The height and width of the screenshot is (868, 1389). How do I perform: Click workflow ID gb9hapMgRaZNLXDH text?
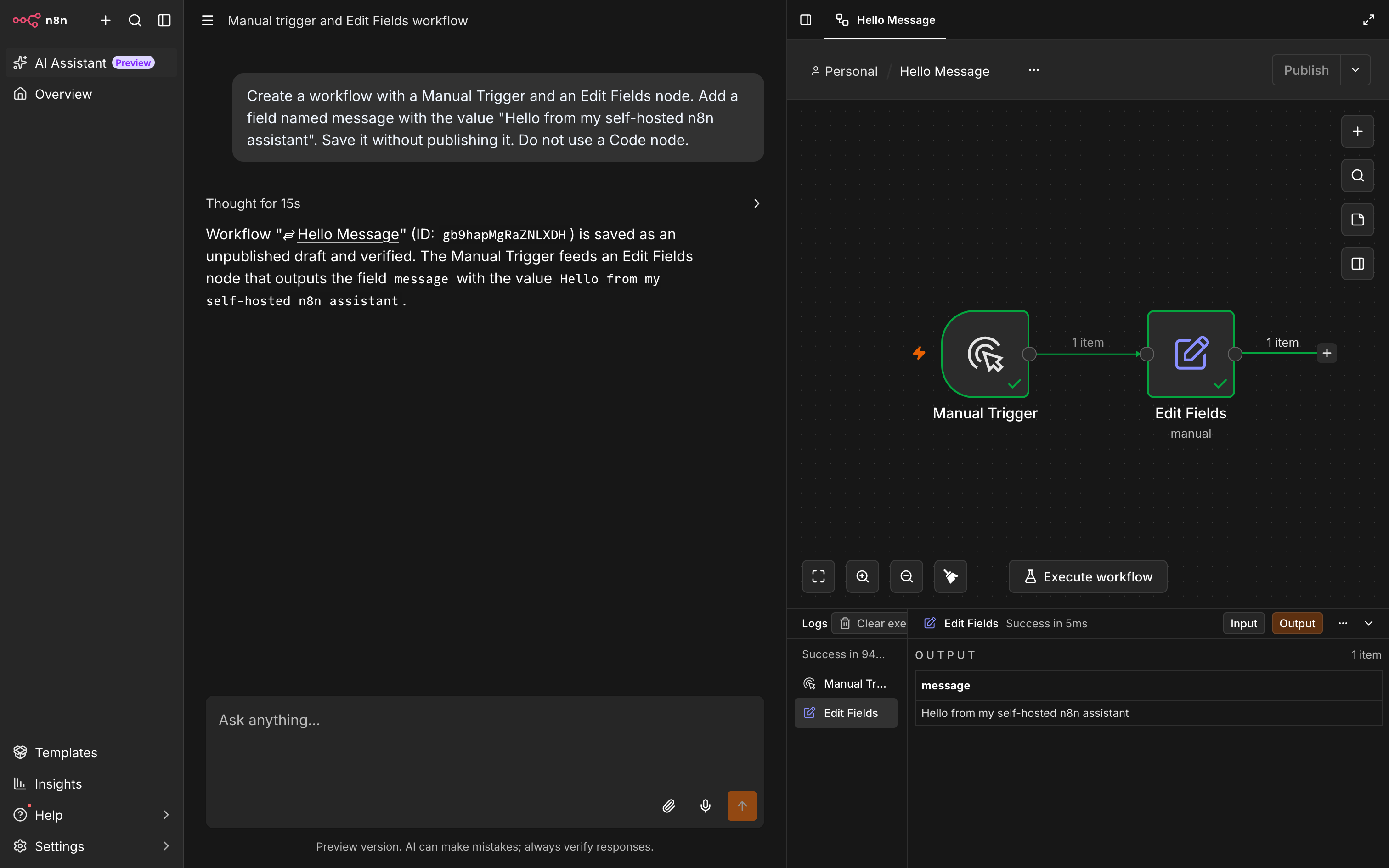[504, 235]
